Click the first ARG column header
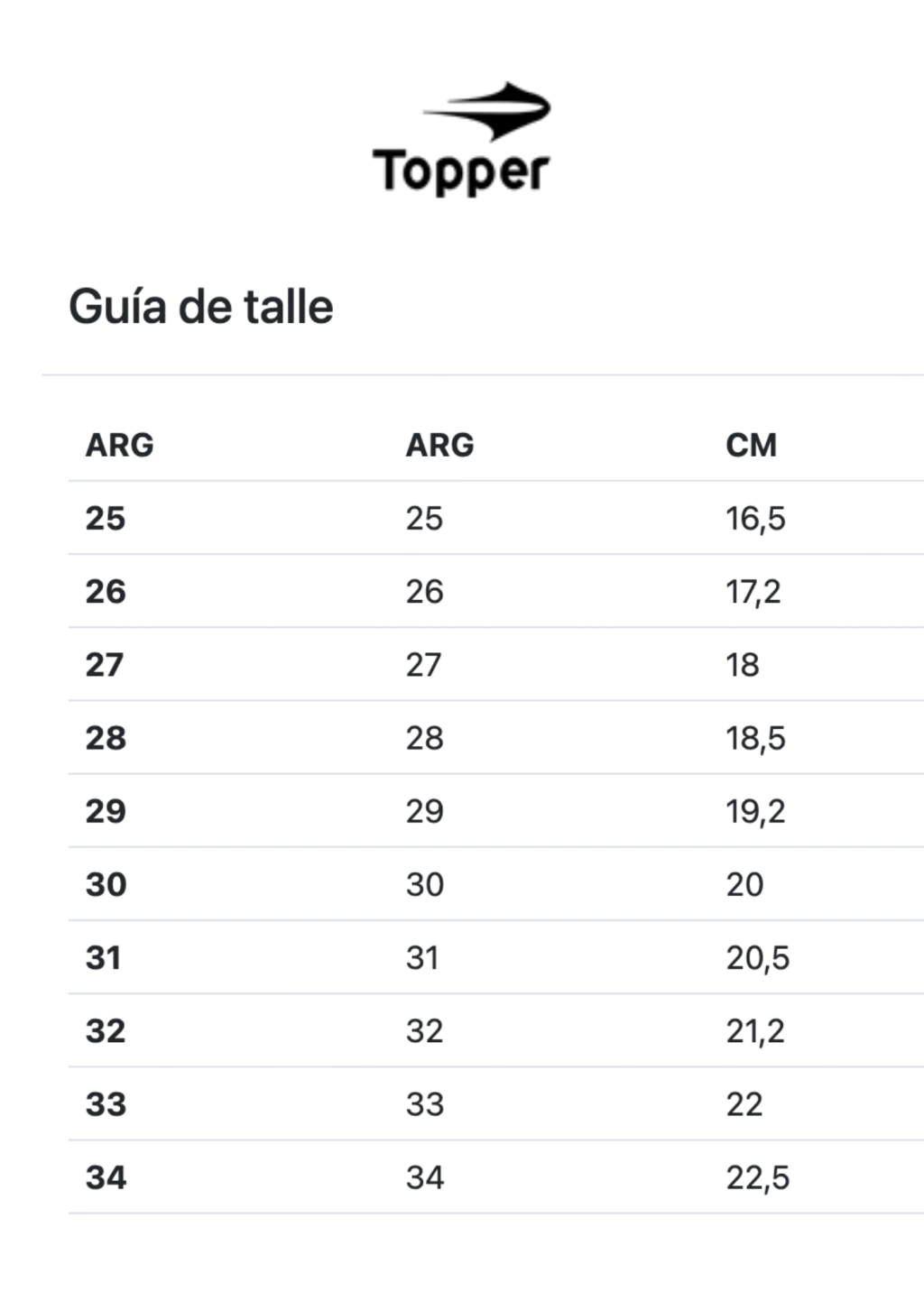The height and width of the screenshot is (1310, 924). 120,445
